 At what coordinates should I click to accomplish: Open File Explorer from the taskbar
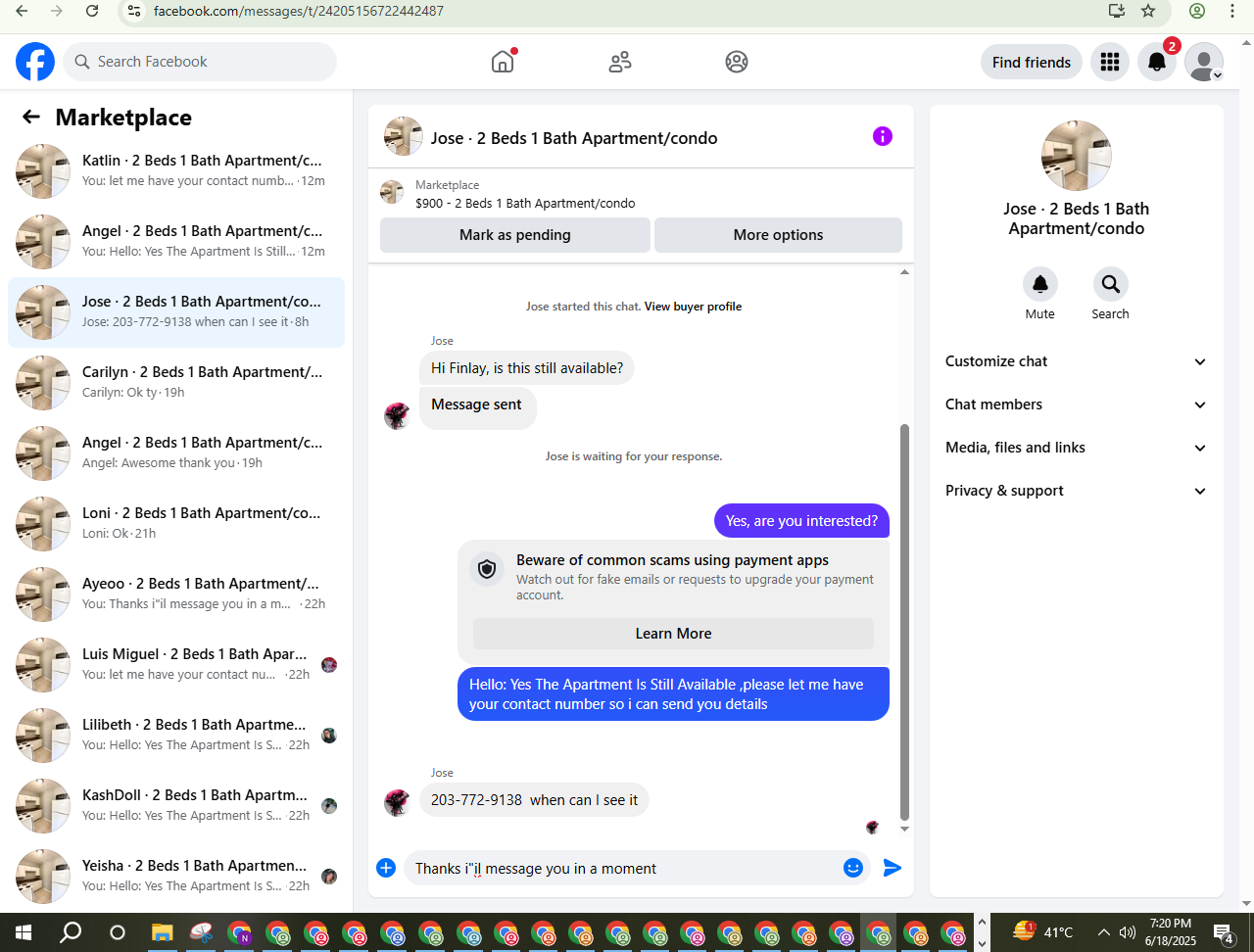[162, 932]
